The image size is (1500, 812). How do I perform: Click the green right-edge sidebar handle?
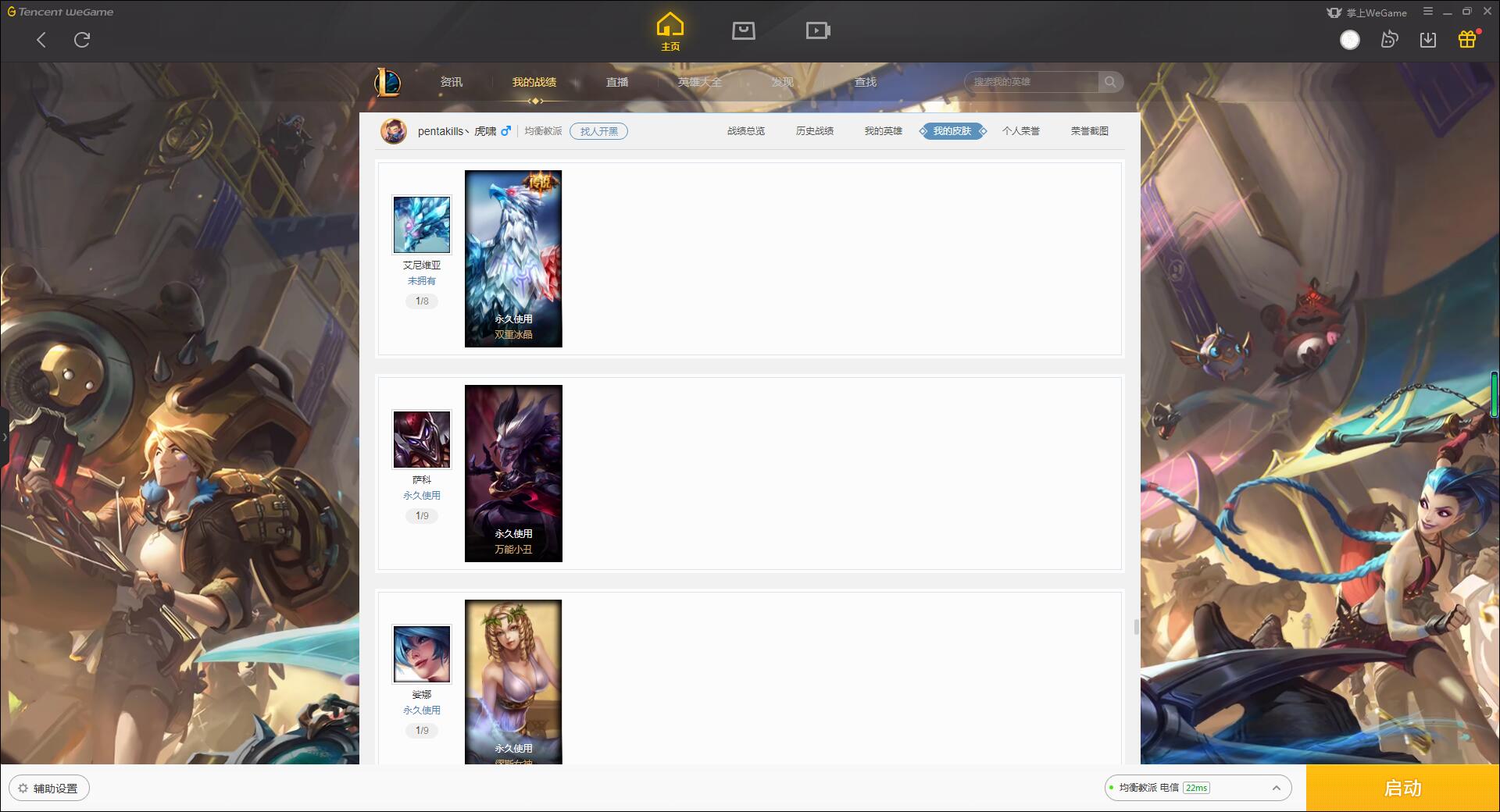tap(1495, 394)
